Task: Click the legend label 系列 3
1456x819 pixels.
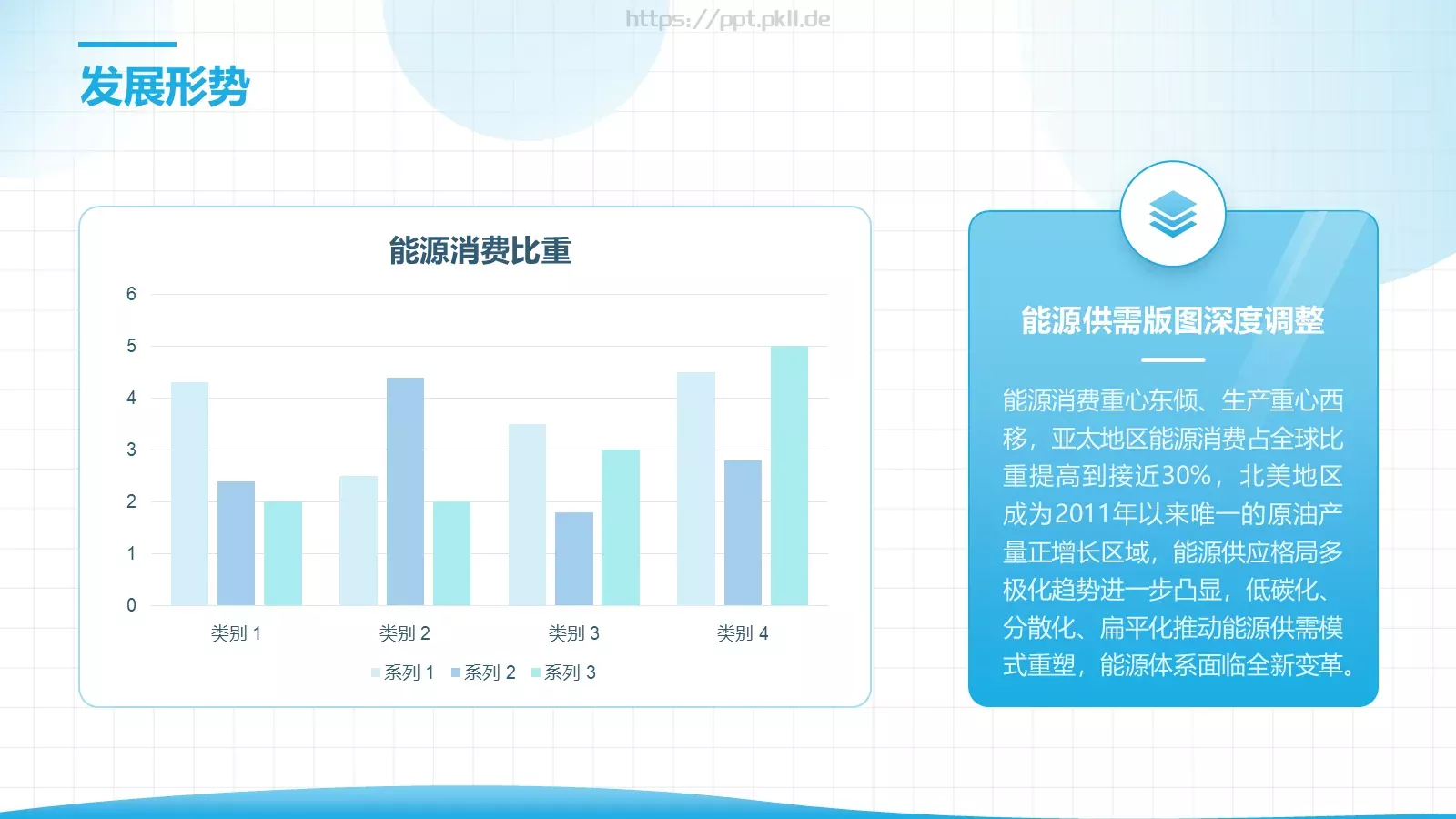Action: 570,672
